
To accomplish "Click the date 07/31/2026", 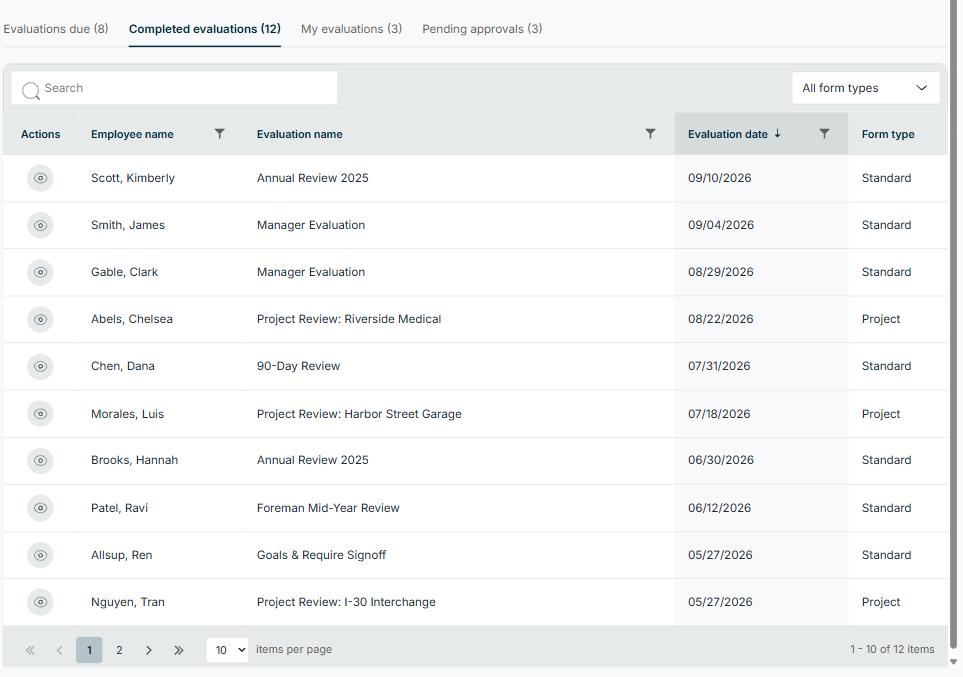I will click(x=719, y=366).
